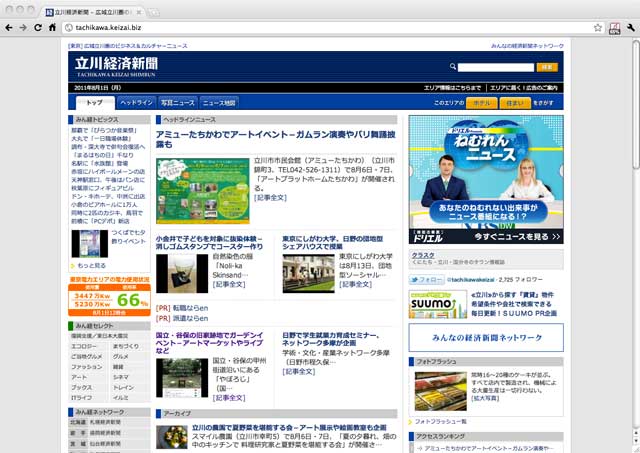Click the orange 住まい button
The width and height of the screenshot is (640, 453).
pyautogui.click(x=515, y=103)
